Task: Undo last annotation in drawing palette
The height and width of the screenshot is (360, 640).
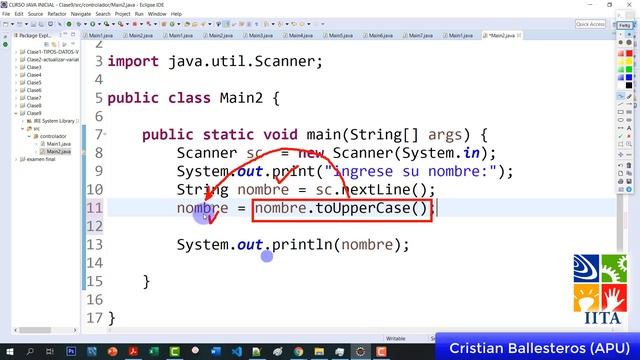Action: point(620,165)
